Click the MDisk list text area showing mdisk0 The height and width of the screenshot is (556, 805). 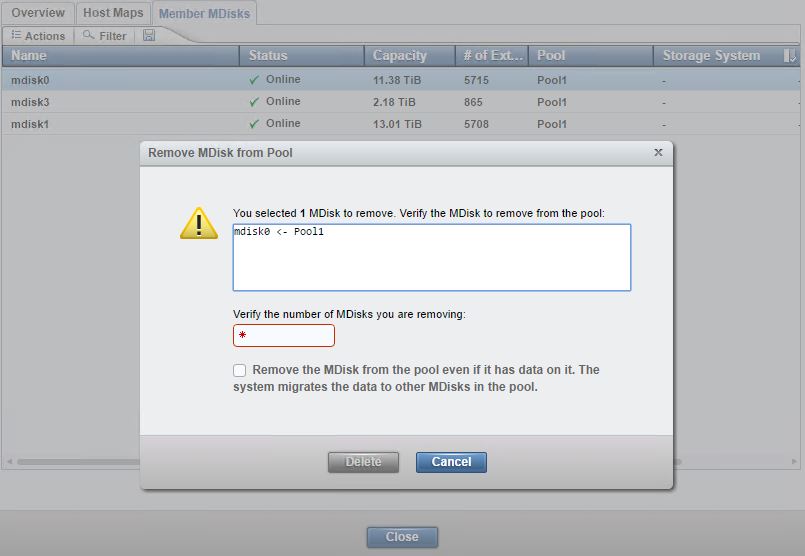[432, 257]
